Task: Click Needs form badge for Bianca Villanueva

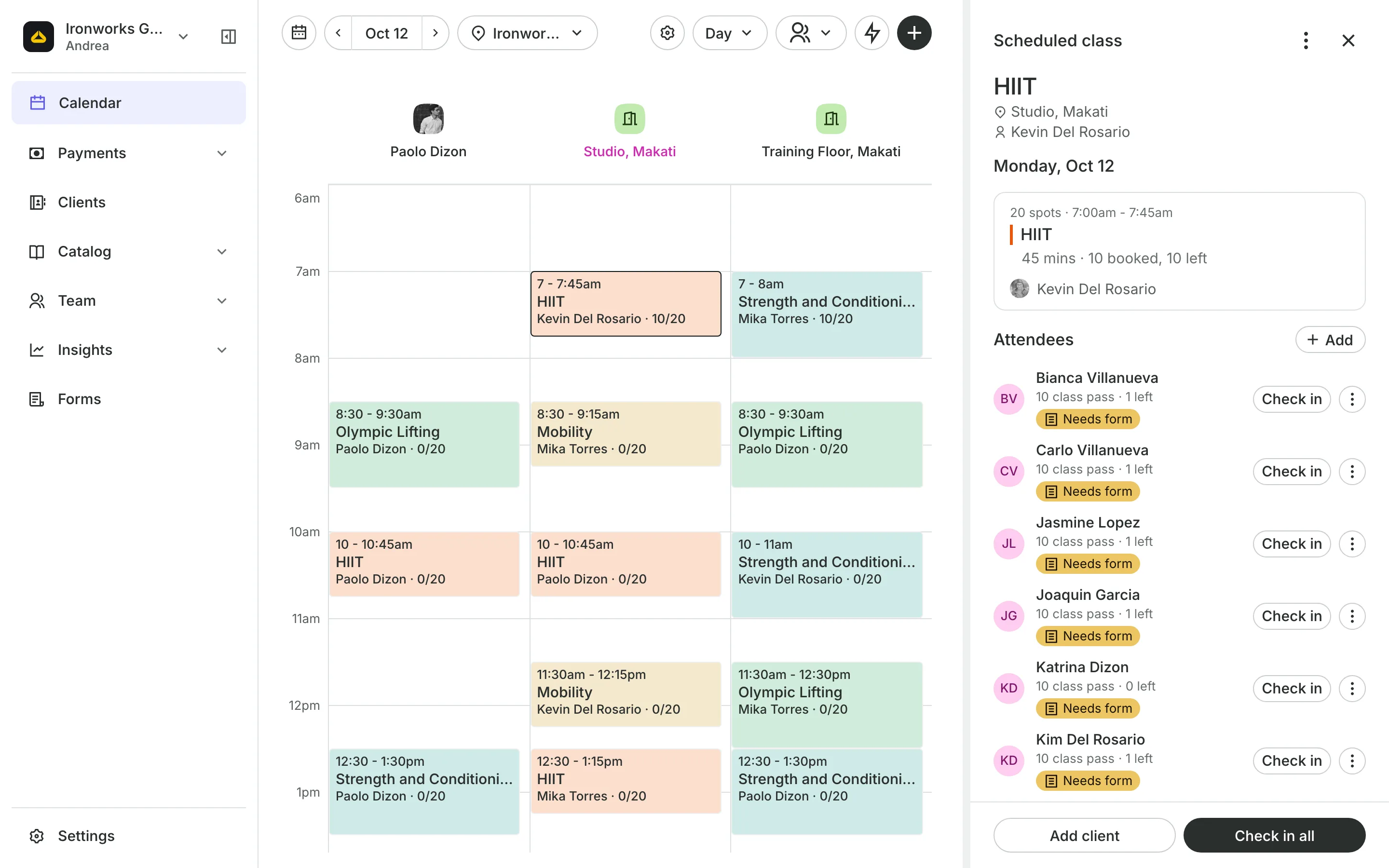Action: click(x=1088, y=419)
